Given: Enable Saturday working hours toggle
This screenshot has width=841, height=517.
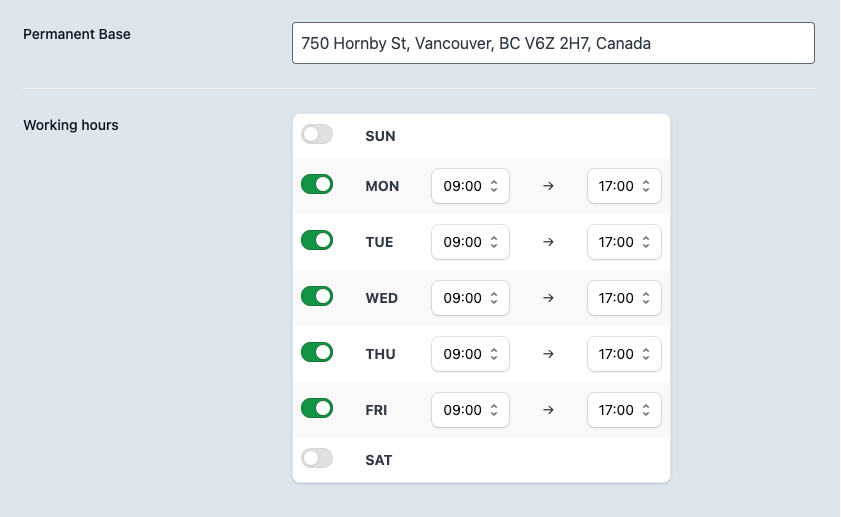Looking at the screenshot, I should pyautogui.click(x=317, y=459).
